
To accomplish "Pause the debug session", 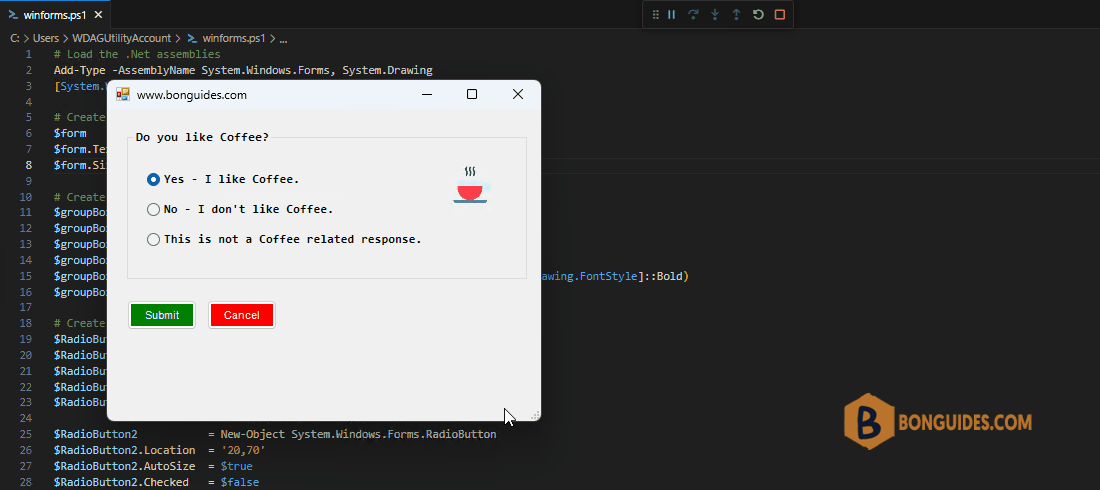I will pos(671,15).
